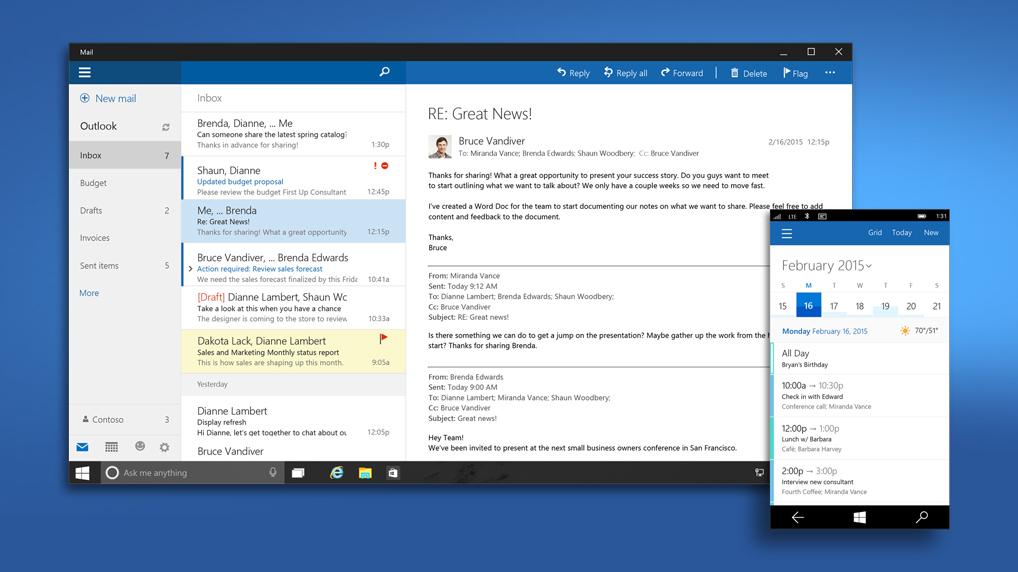Select the Inbox folder
This screenshot has height=572, width=1018.
point(125,155)
